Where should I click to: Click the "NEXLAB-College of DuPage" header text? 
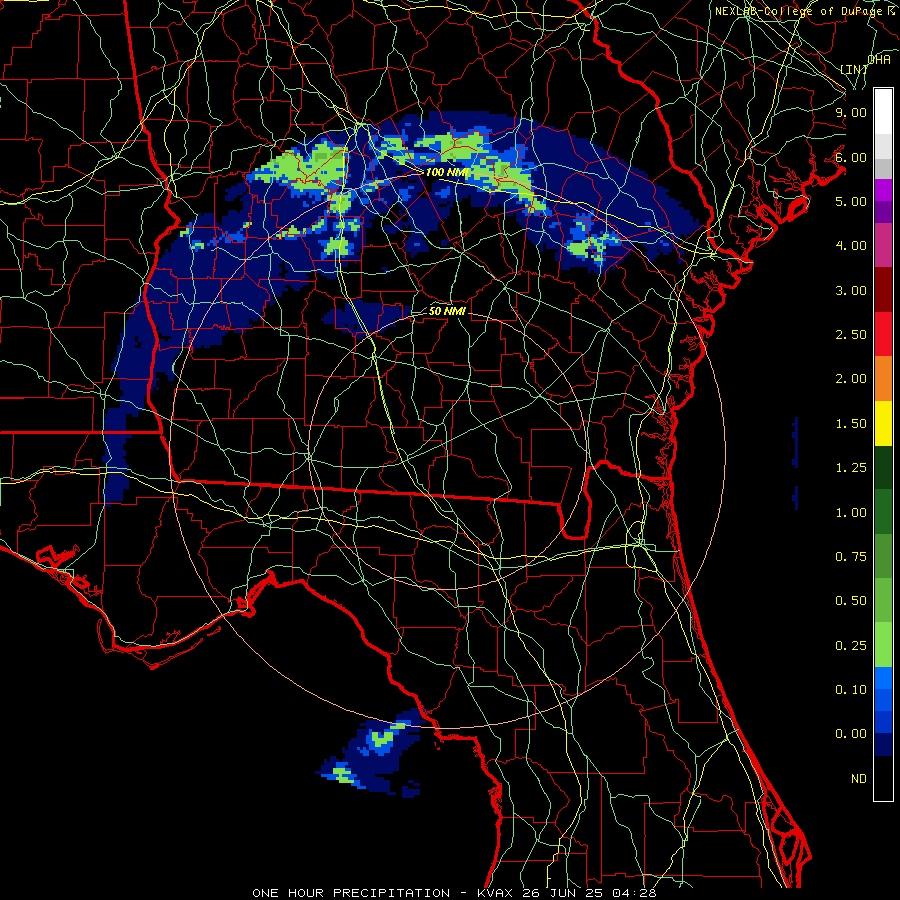click(x=798, y=11)
